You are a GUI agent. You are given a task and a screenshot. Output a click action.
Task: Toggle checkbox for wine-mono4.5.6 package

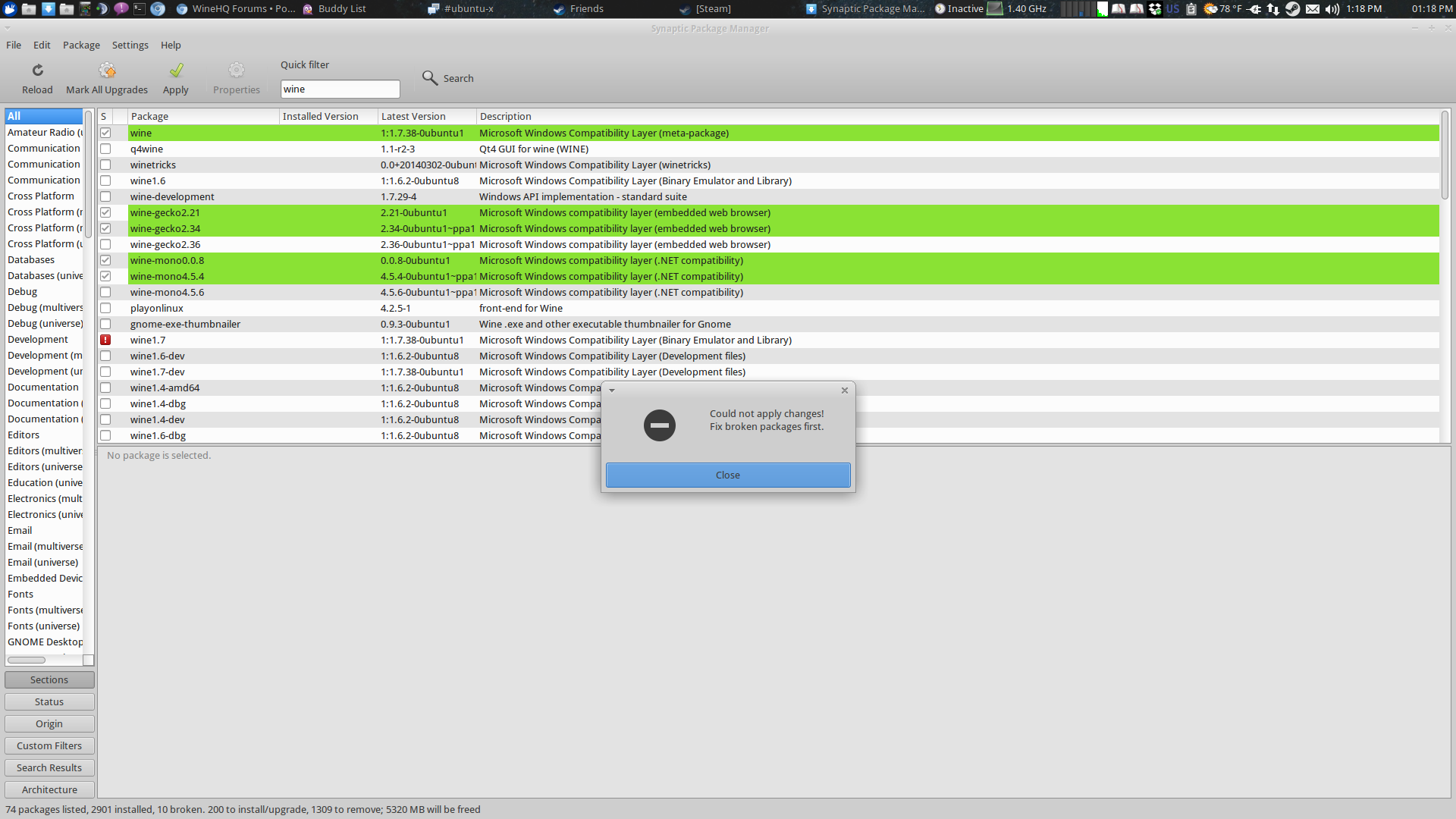105,292
